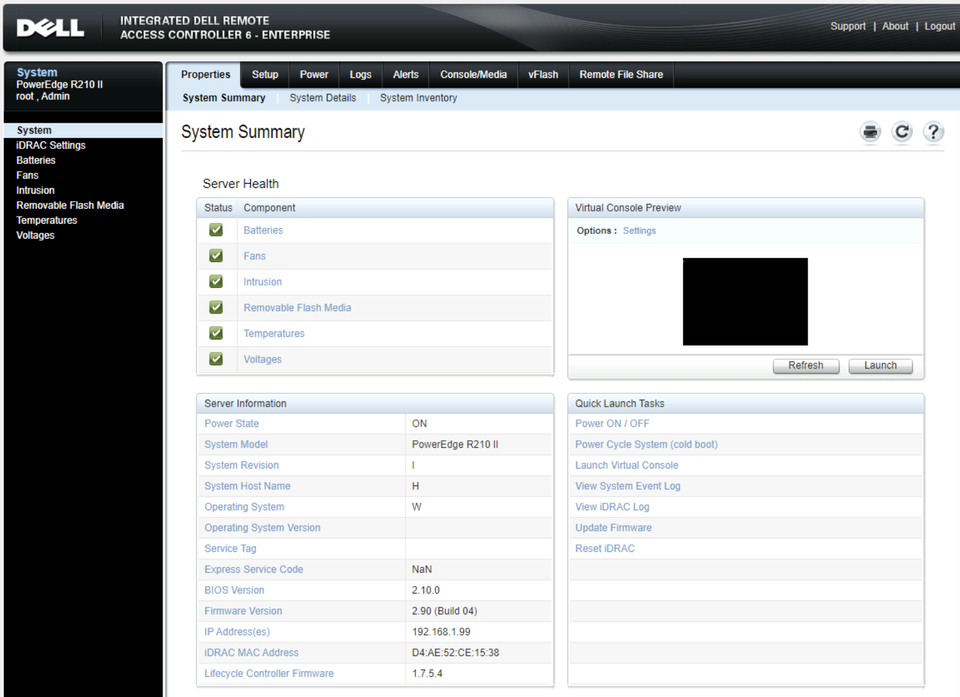Open iDRAC Settings in the sidebar
Viewport: 960px width, 697px height.
[x=51, y=145]
